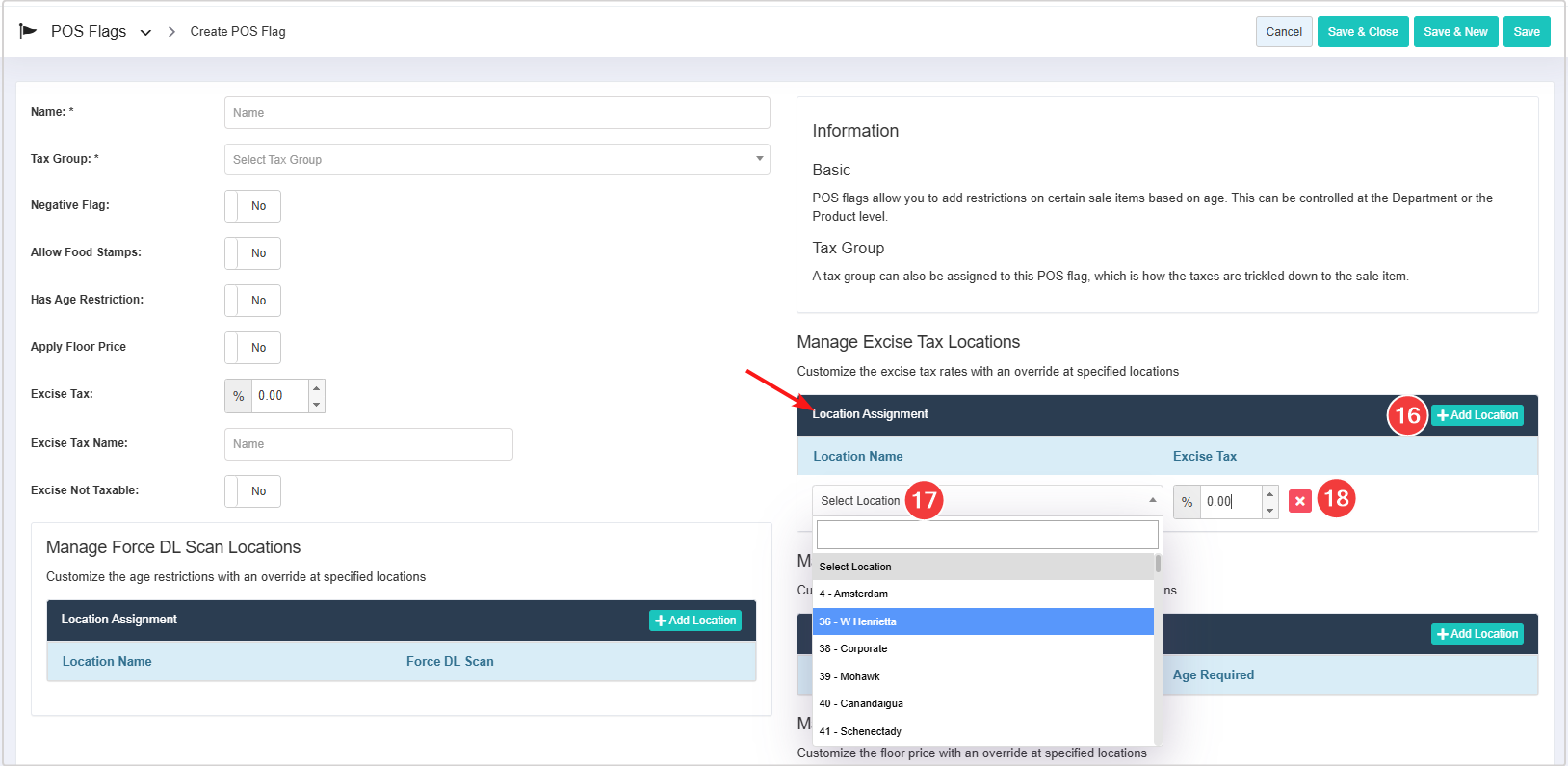Screen dimensions: 1568x766
Task: Toggle the Negative Flag switch
Action: coord(252,206)
